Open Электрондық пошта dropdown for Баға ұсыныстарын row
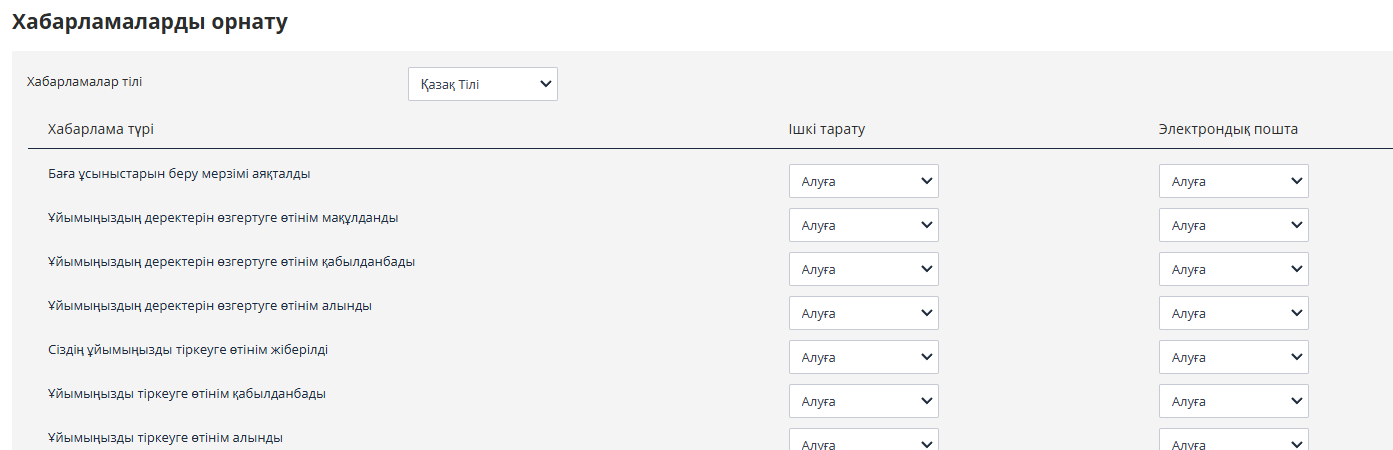This screenshot has height=450, width=1393. pos(1233,181)
